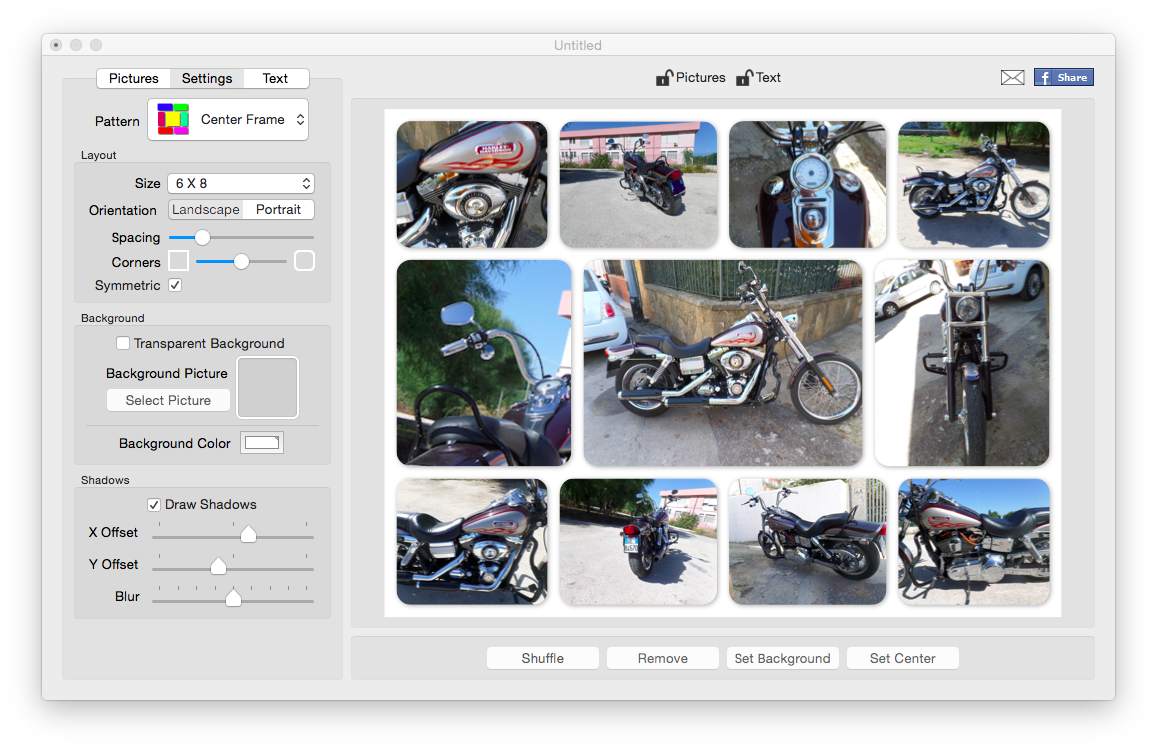1157x750 pixels.
Task: Lock the Text with the padlock icon
Action: click(x=745, y=76)
